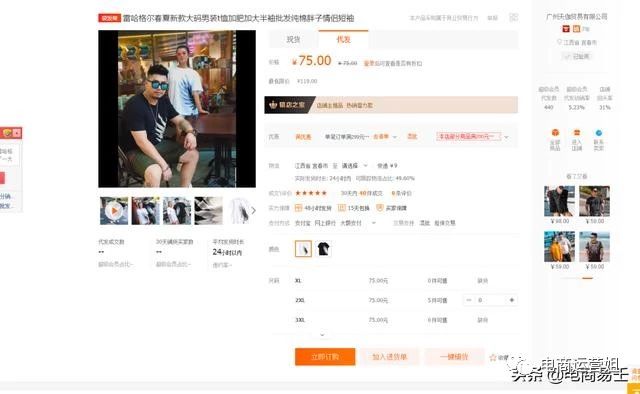Click the discount notice link beside price
640x394 pixels.
(393, 63)
